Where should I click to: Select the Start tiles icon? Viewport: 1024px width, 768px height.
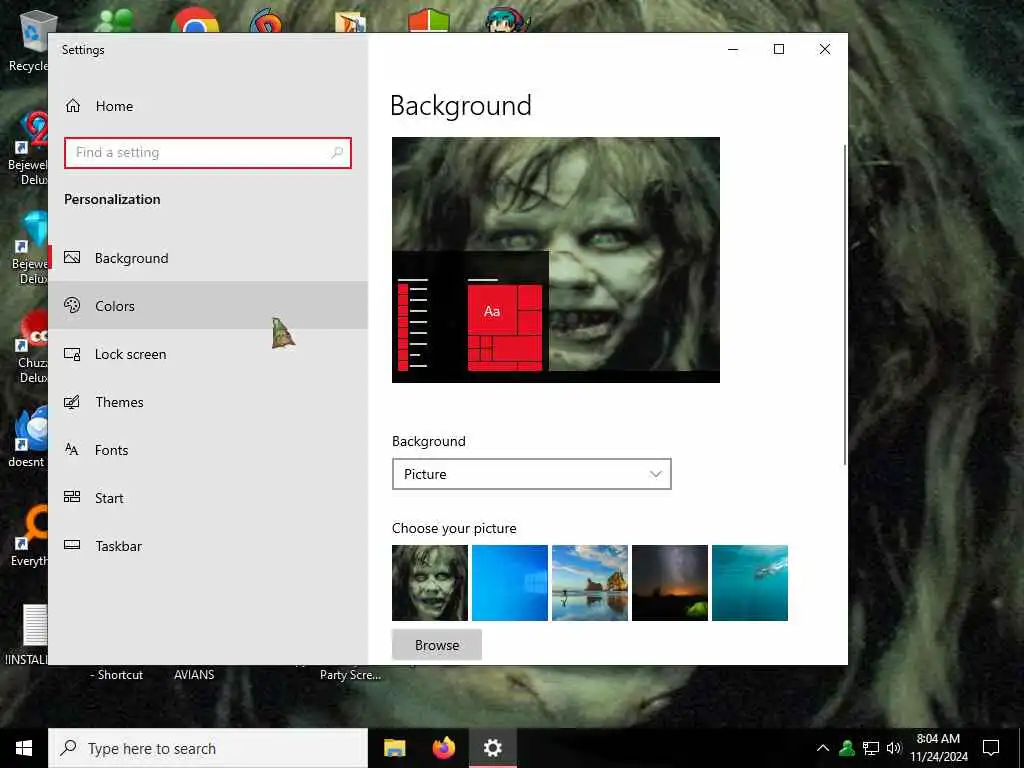[x=72, y=497]
